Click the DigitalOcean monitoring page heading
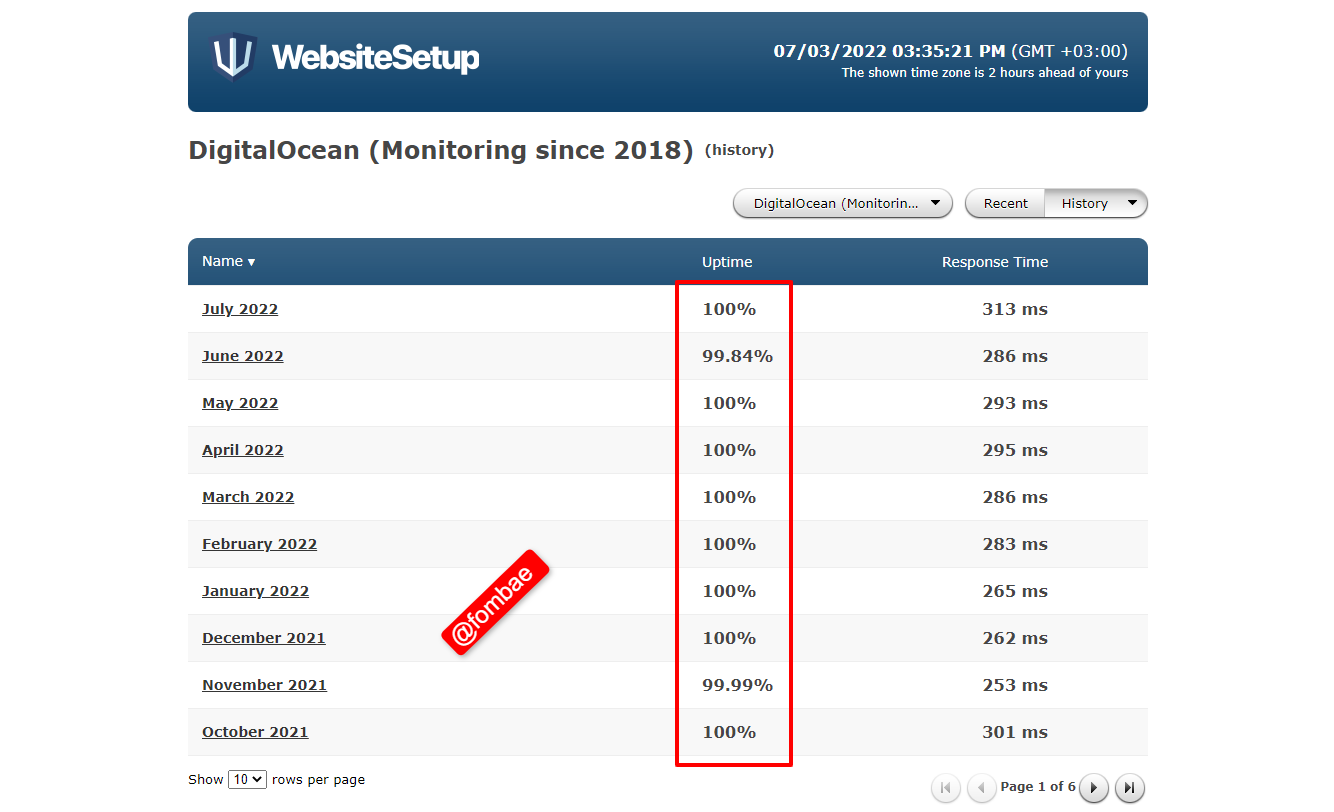Viewport: 1334px width, 812px height. click(x=440, y=151)
